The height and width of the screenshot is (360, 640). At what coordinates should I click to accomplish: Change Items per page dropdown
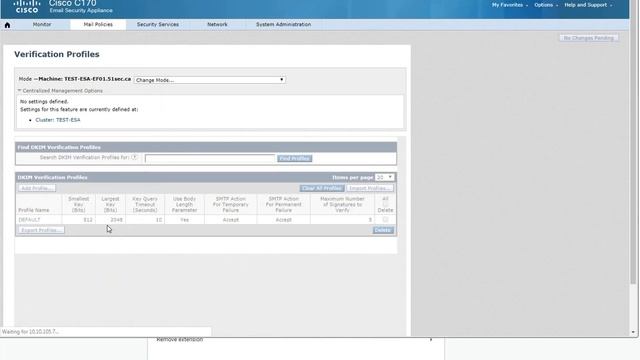384,177
